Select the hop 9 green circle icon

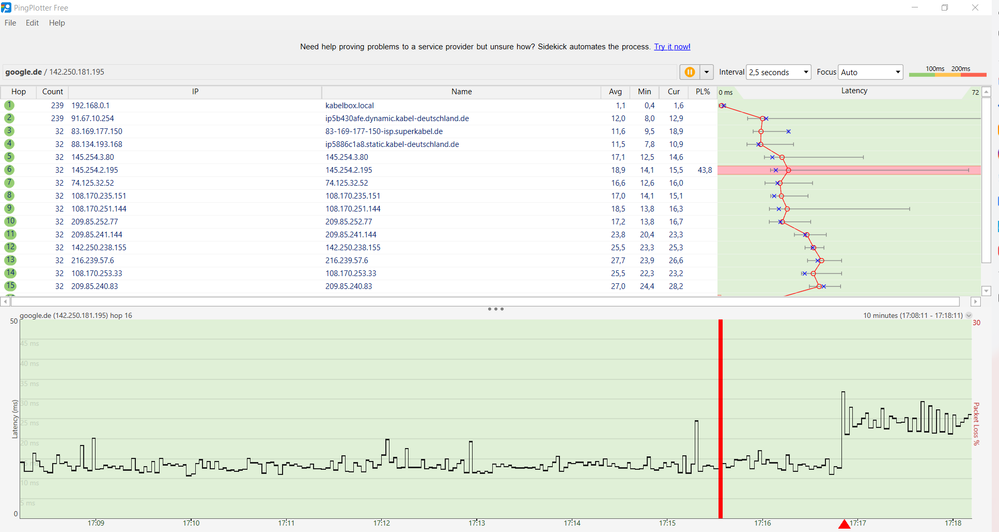(9, 208)
